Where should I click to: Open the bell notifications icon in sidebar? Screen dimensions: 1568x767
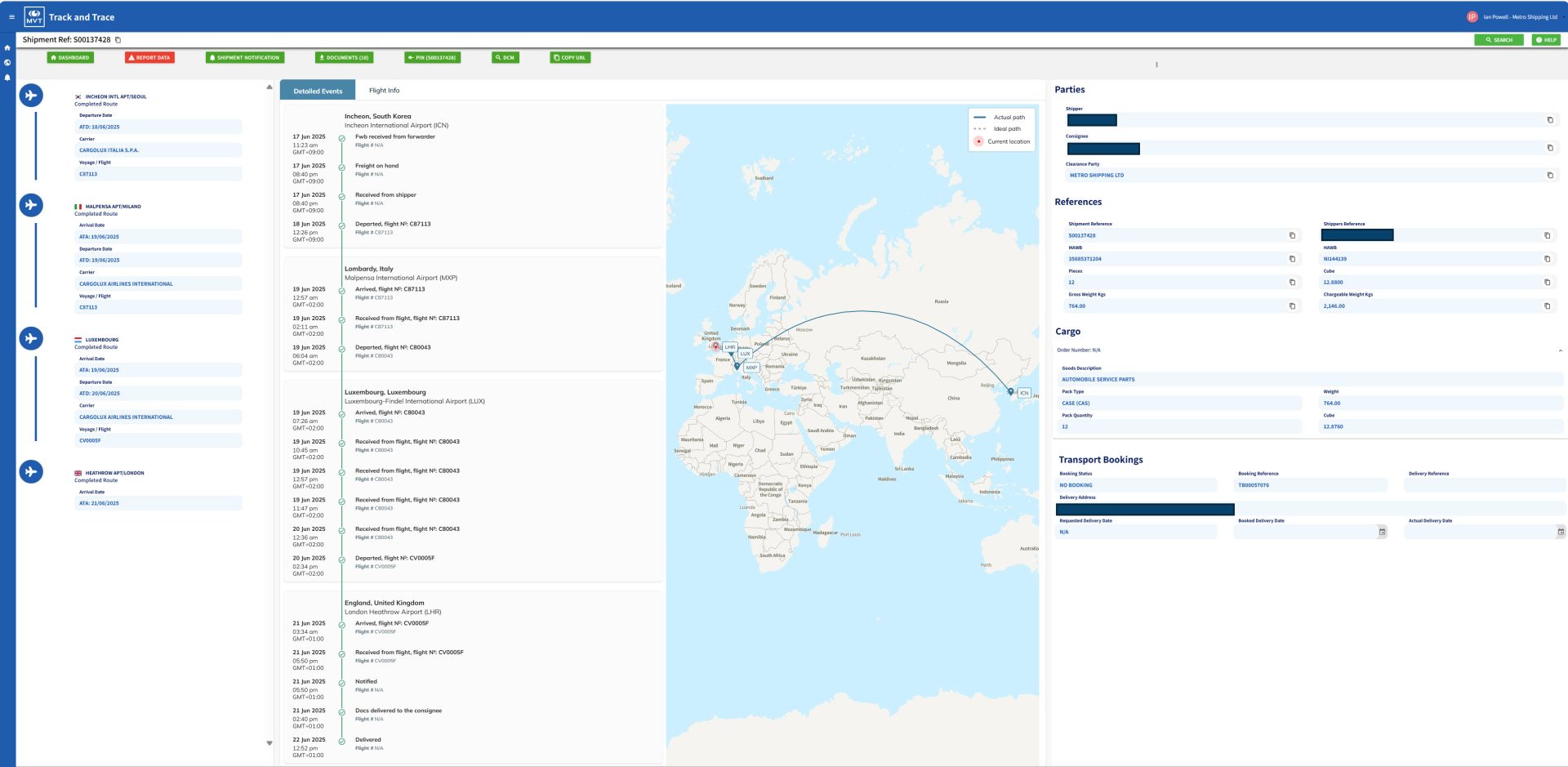pos(7,78)
